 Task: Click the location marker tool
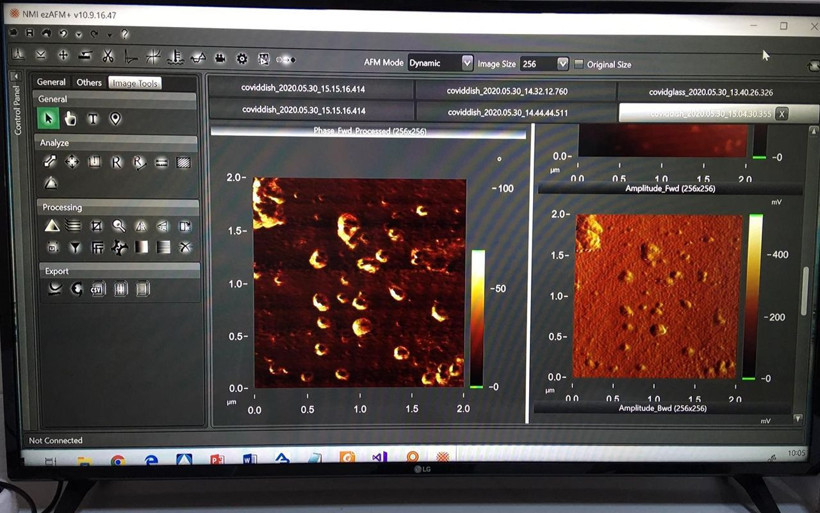point(115,119)
